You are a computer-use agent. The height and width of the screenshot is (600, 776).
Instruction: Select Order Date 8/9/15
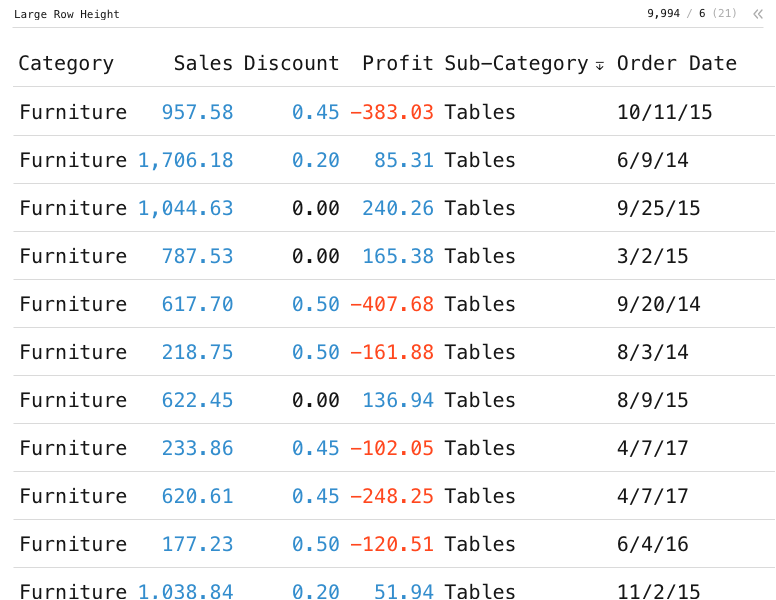[652, 400]
